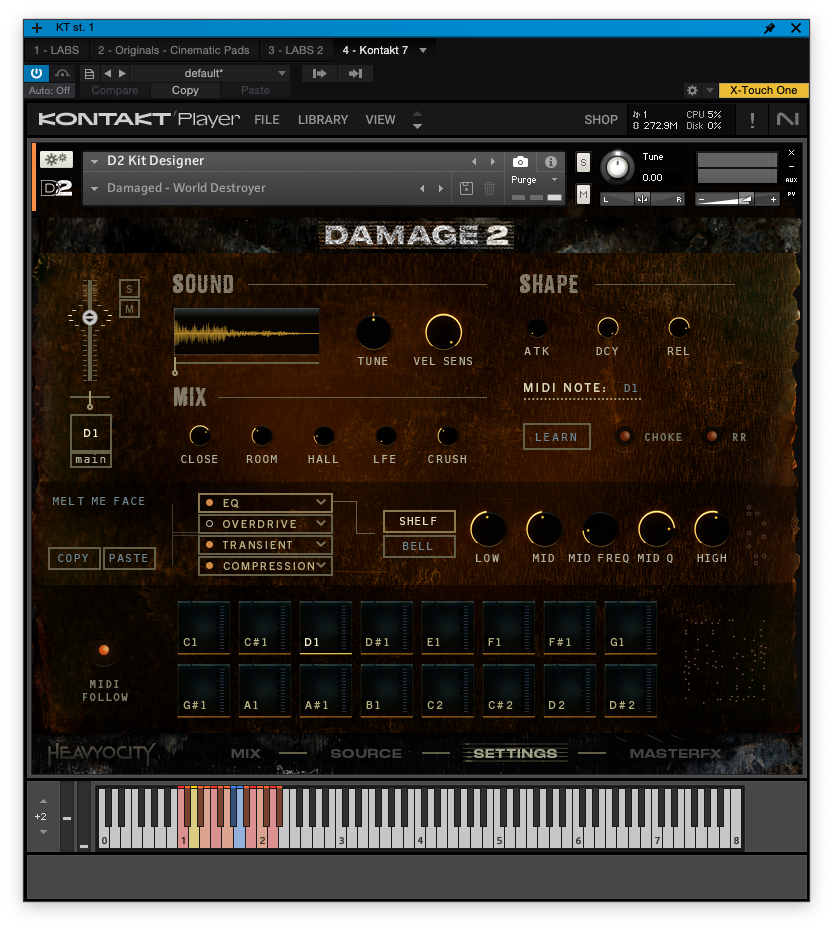
Task: Solo the instrument with header S button
Action: click(x=583, y=162)
